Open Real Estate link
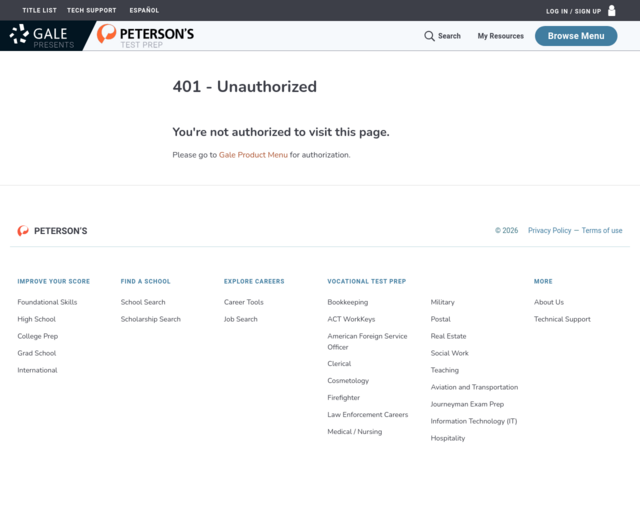 (449, 336)
